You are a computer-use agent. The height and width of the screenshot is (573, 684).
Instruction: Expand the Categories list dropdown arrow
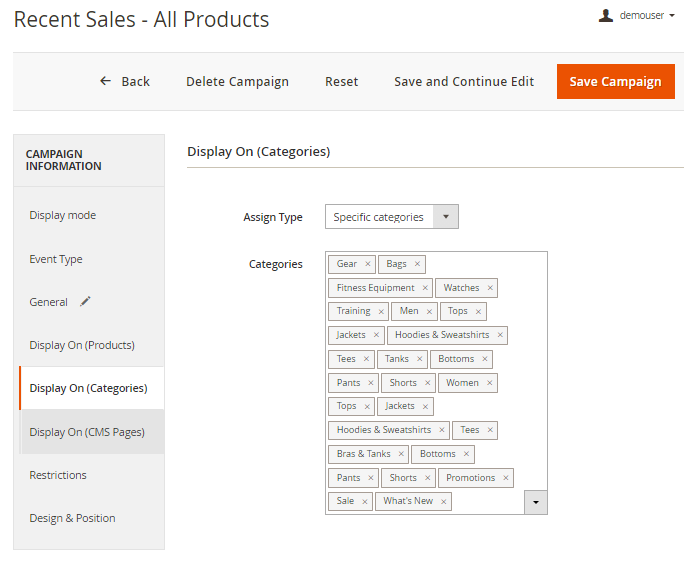pyautogui.click(x=535, y=502)
